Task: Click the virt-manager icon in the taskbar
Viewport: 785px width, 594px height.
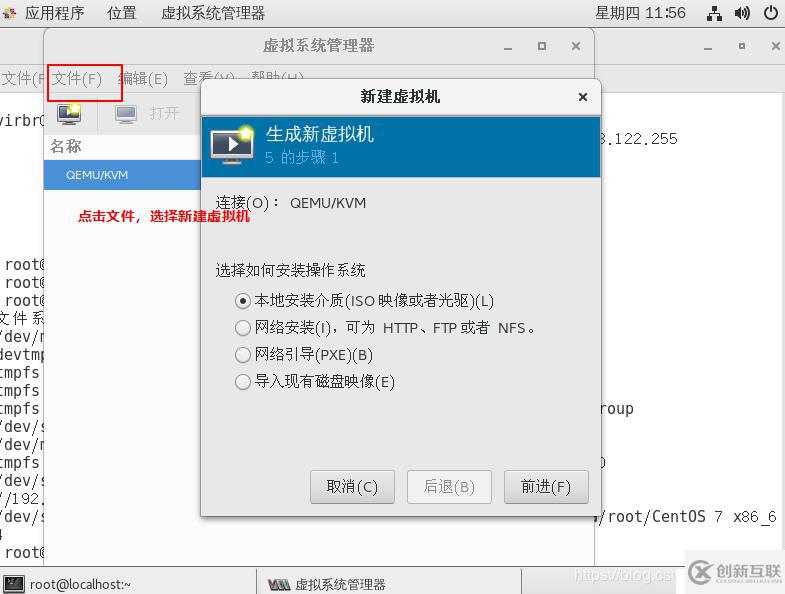Action: click(279, 584)
